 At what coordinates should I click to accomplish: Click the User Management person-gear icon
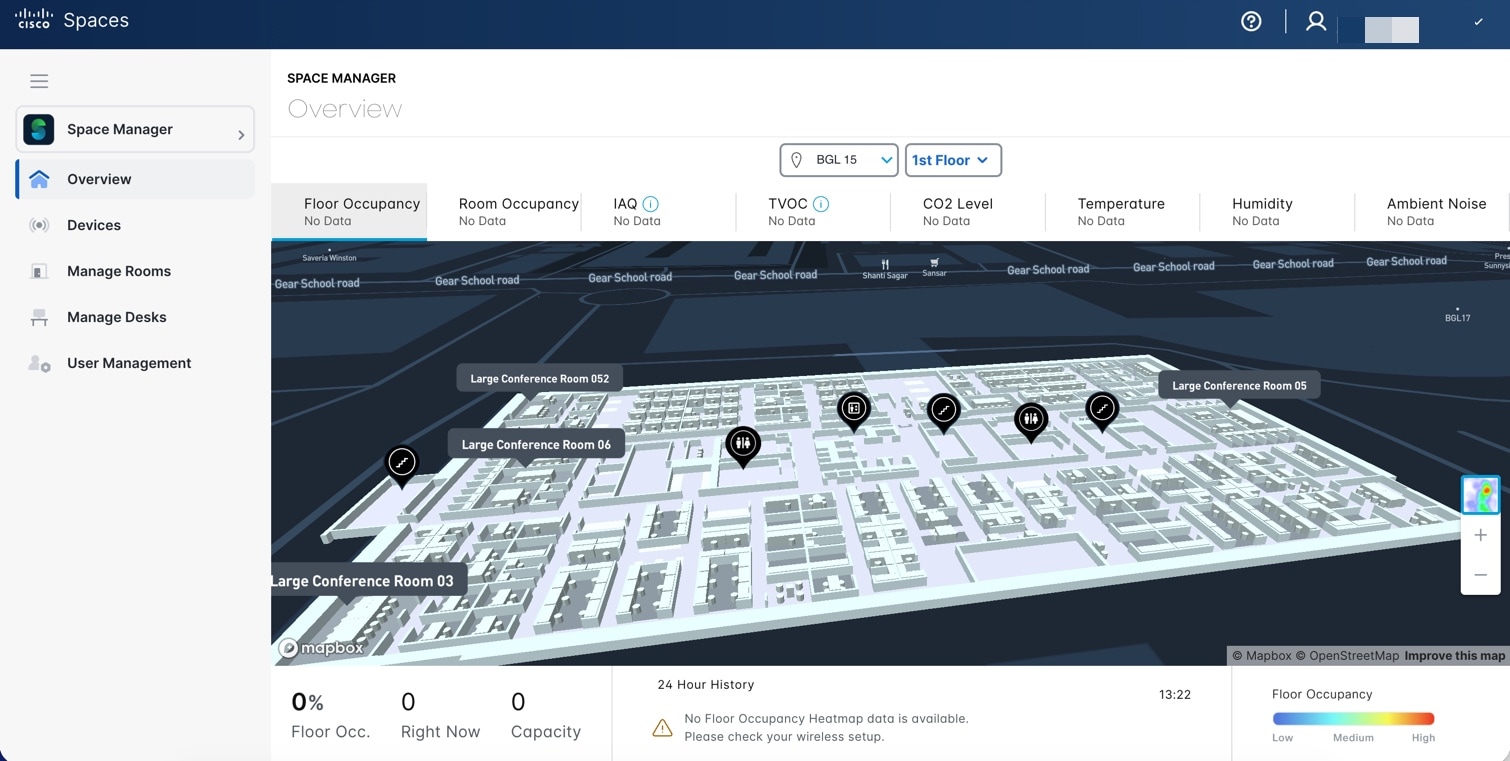click(39, 363)
